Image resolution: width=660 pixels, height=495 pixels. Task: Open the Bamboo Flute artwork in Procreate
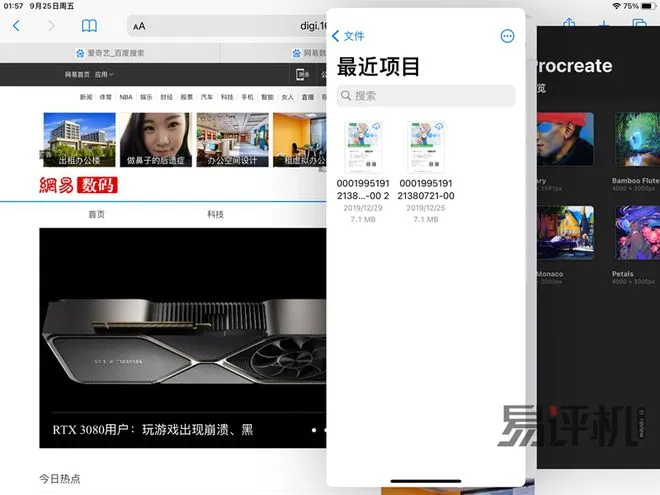(x=637, y=139)
